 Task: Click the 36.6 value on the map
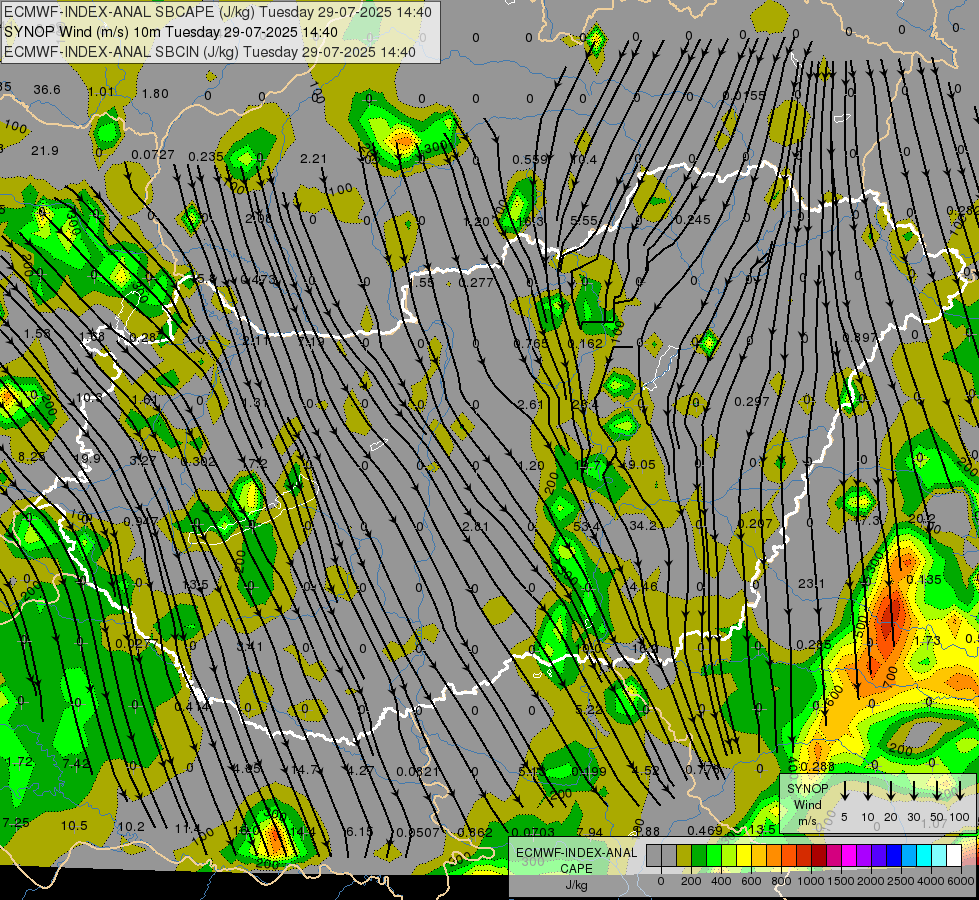[x=47, y=90]
